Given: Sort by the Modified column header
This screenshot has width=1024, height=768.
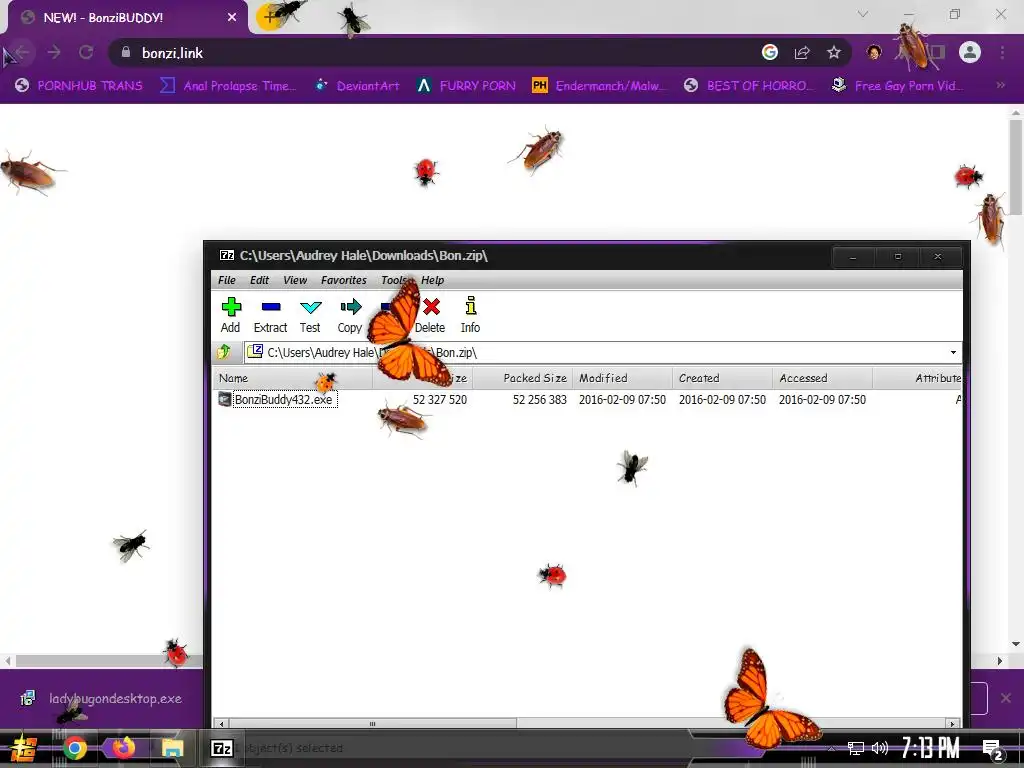Looking at the screenshot, I should tap(622, 378).
